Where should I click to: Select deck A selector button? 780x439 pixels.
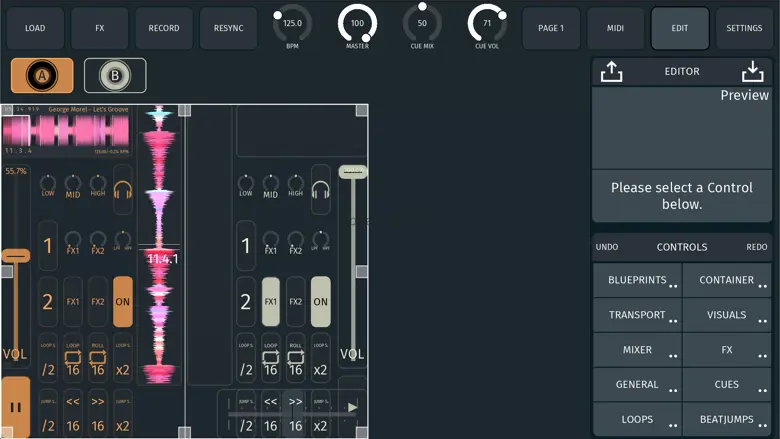pos(42,76)
